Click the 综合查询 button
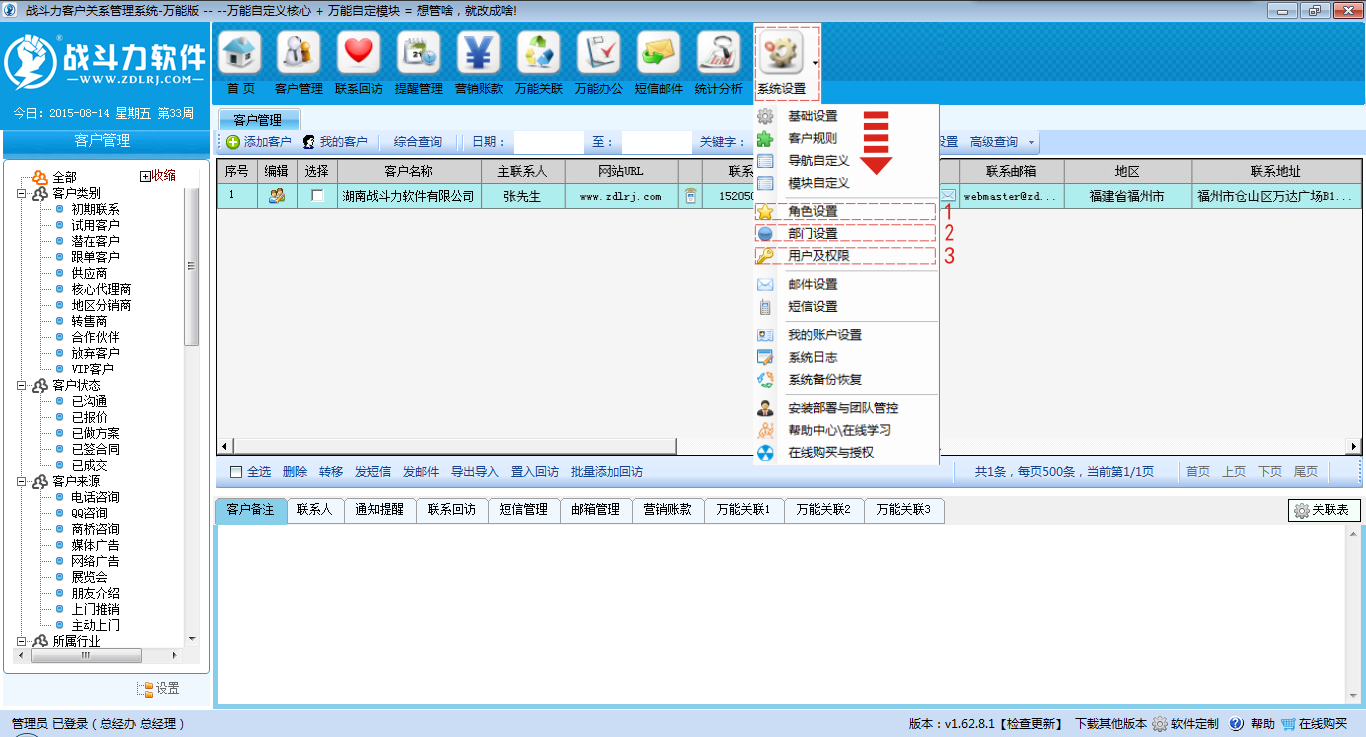This screenshot has height=737, width=1366. pyautogui.click(x=418, y=142)
